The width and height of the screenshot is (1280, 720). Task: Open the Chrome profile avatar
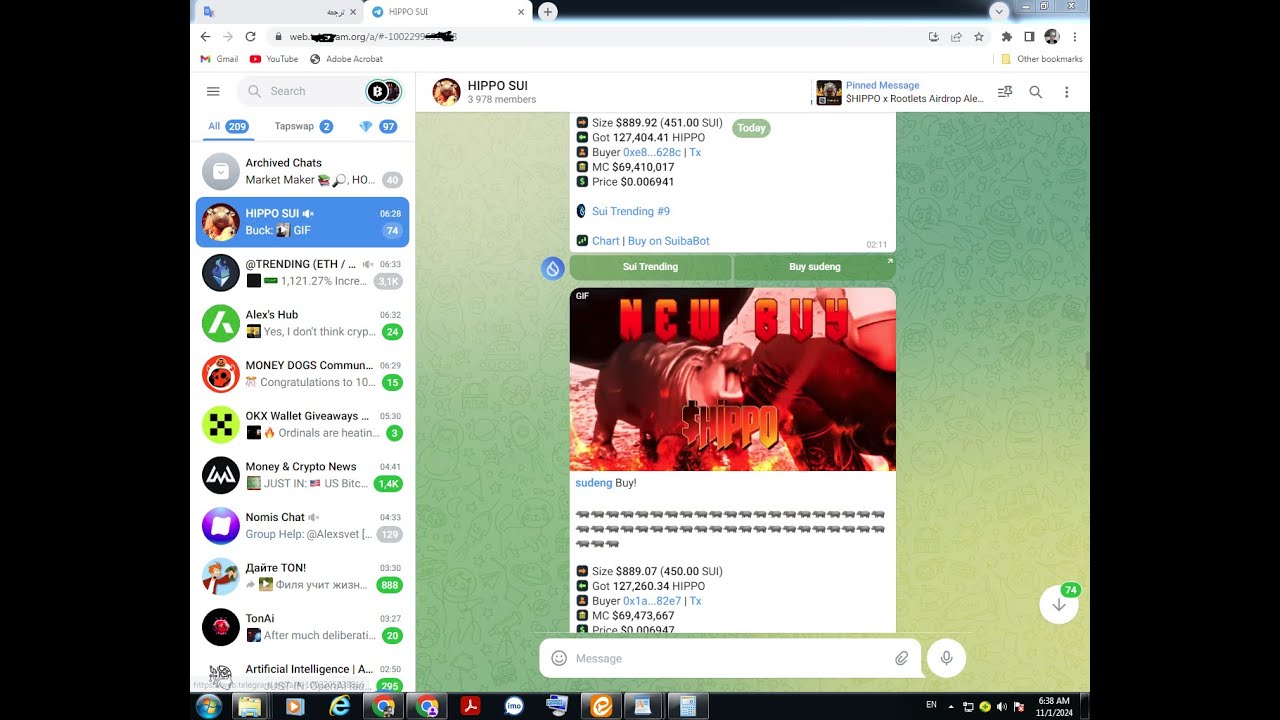(1052, 37)
